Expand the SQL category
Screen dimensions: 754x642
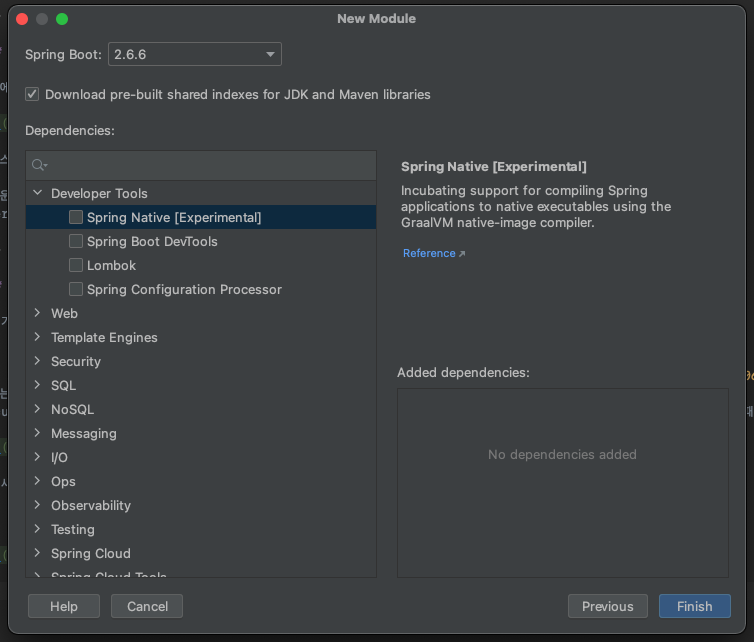[x=37, y=385]
